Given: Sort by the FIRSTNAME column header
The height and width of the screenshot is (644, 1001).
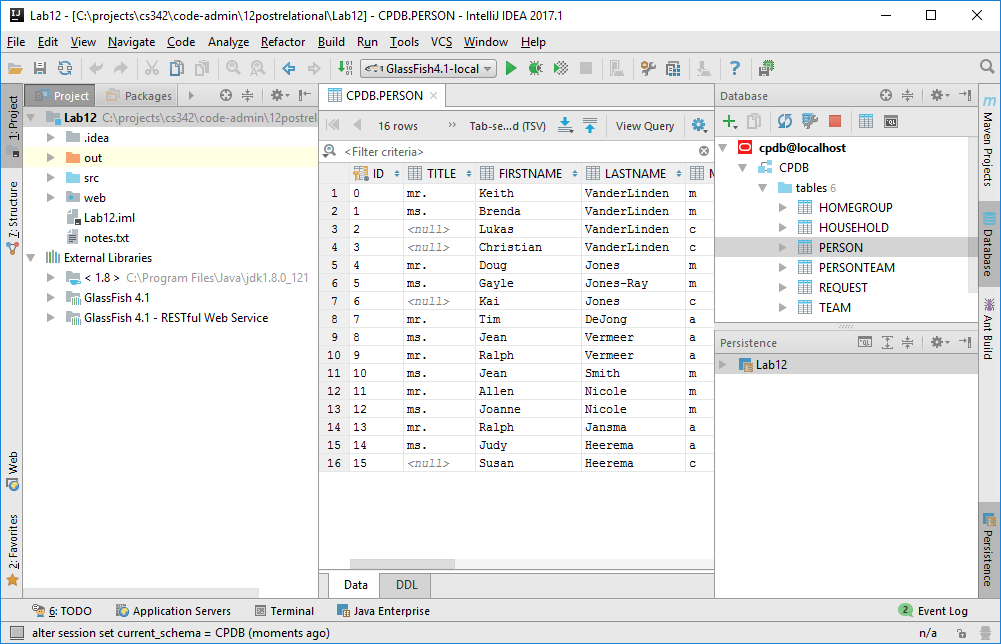Looking at the screenshot, I should (529, 174).
